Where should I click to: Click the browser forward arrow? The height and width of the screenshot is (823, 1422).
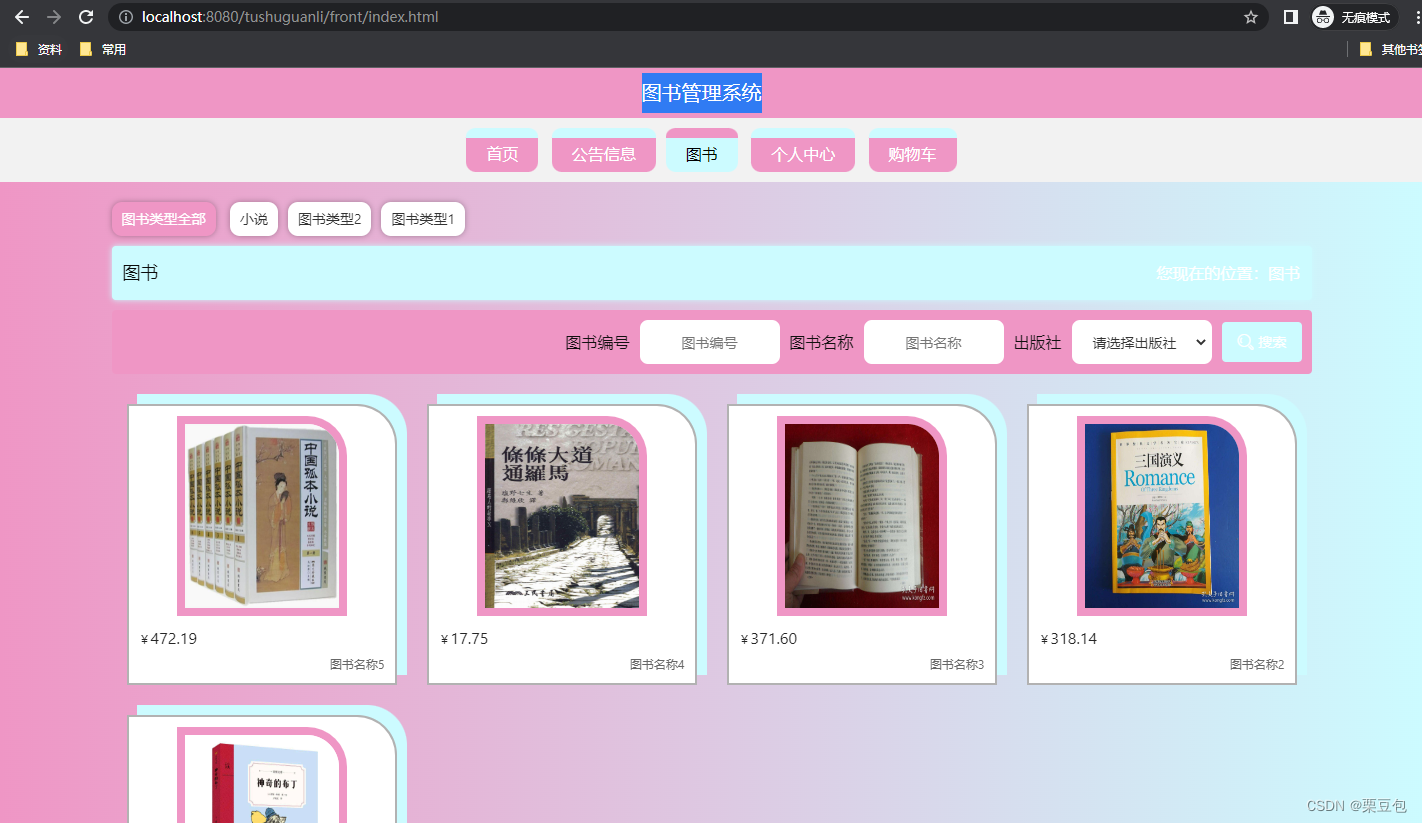[54, 17]
